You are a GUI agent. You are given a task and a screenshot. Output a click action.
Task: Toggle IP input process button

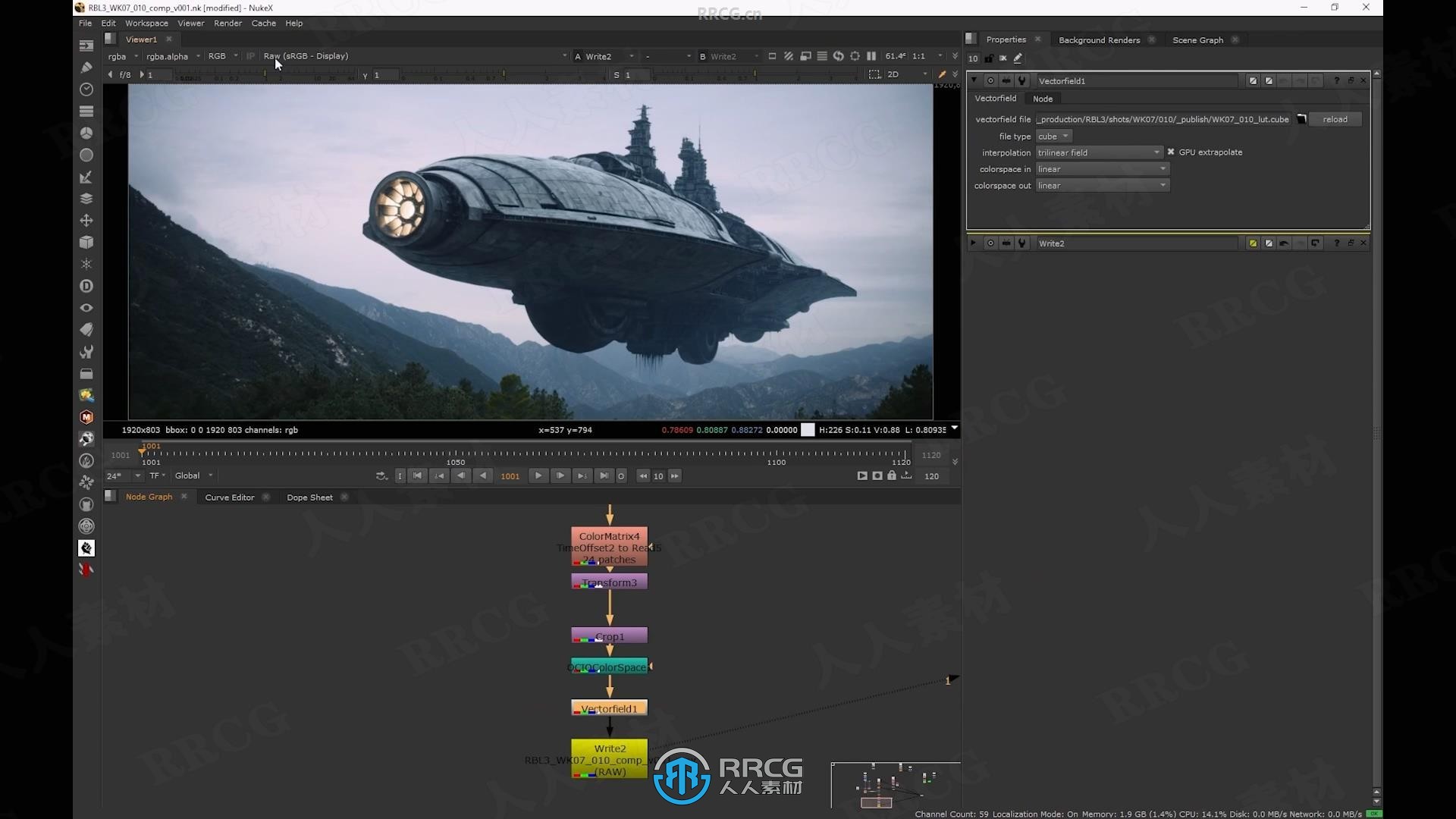coord(250,56)
